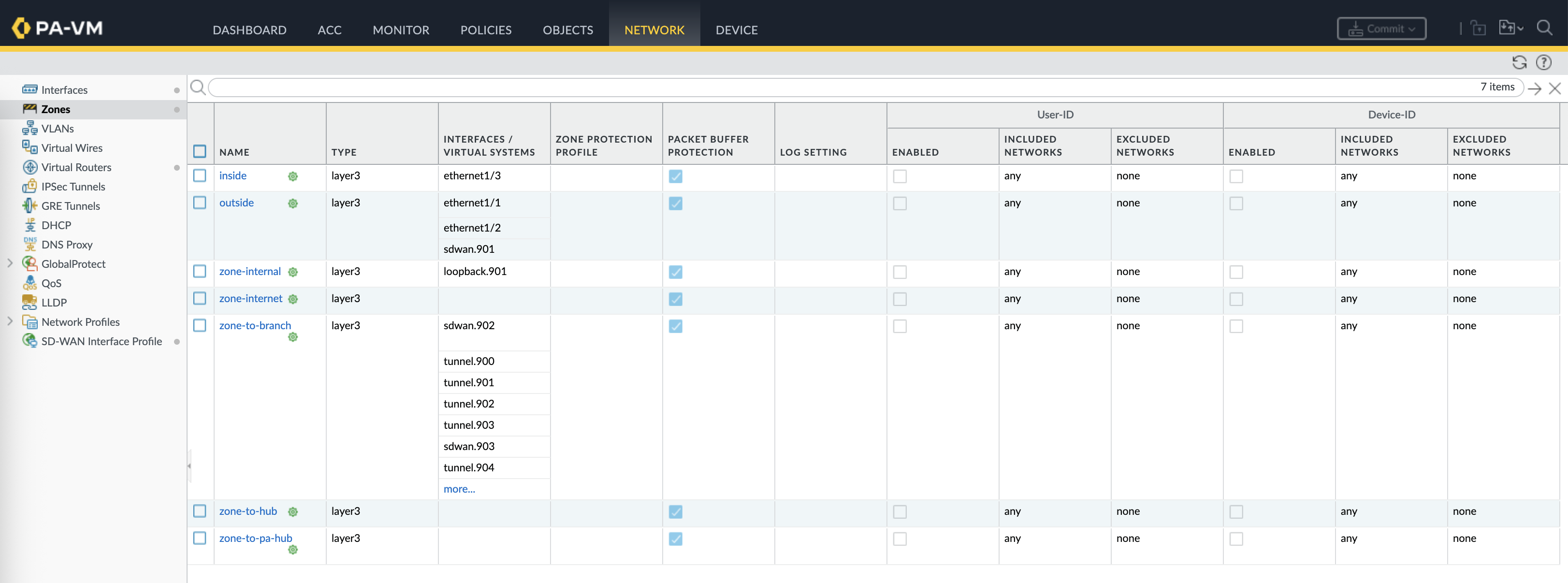Switch to the POLICIES tab
This screenshot has width=1568, height=583.
coord(485,30)
